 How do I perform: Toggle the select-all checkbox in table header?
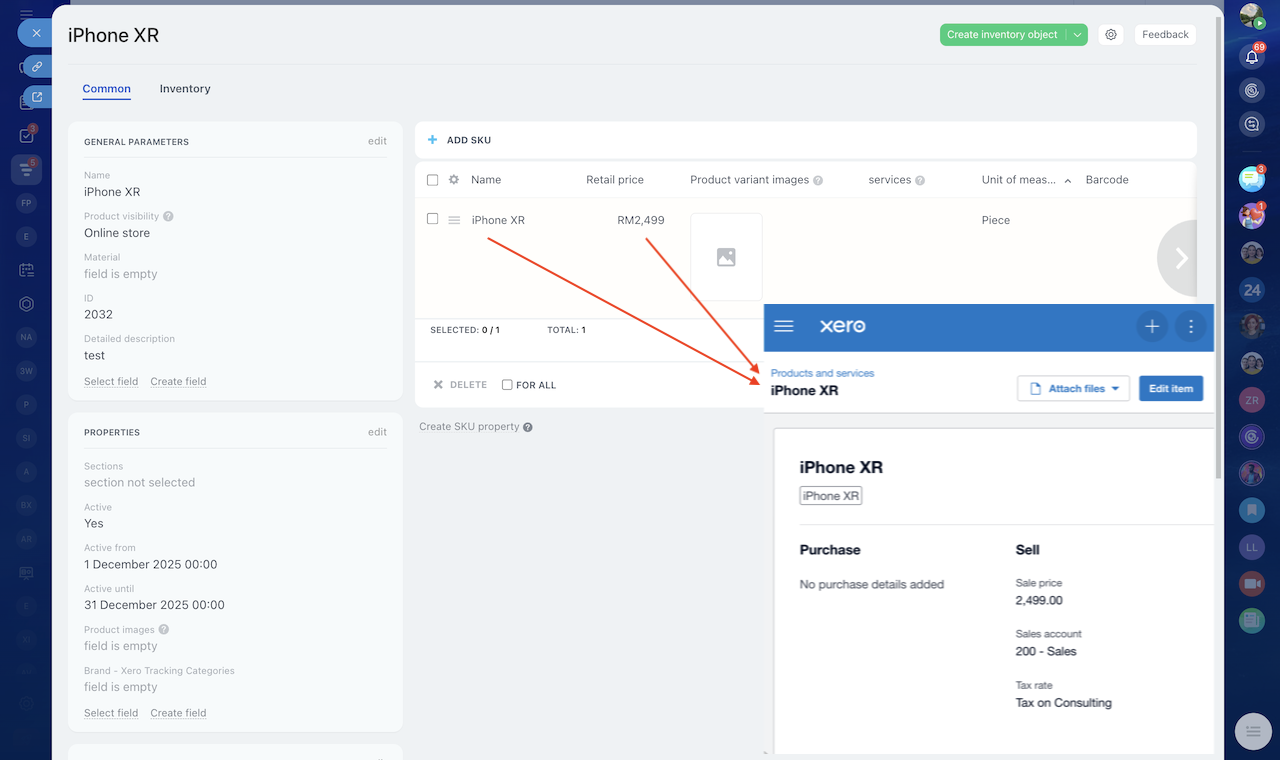(x=432, y=180)
